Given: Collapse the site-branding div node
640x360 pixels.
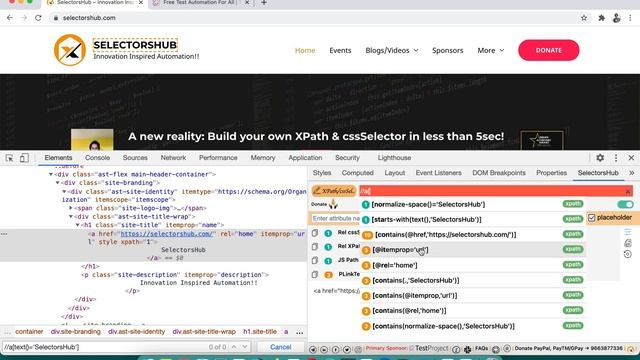Looking at the screenshot, I should point(58,183).
